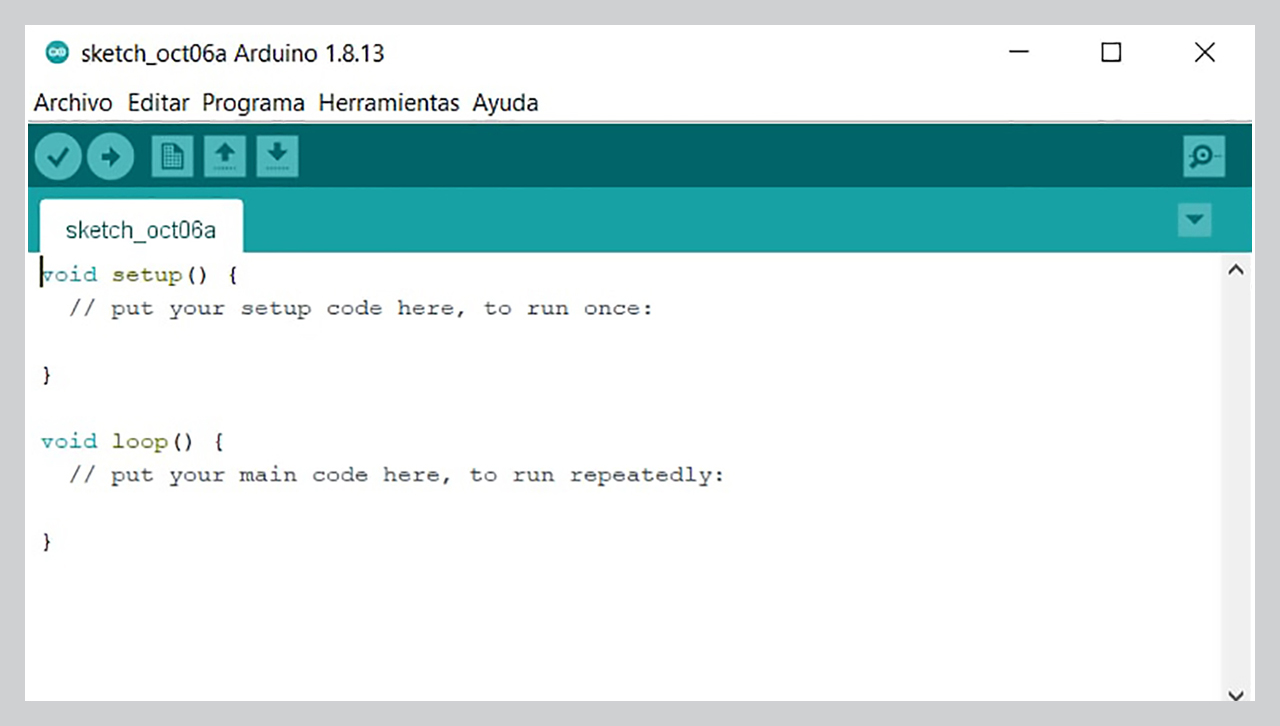
Task: Click the 'void setup() {' line
Action: 139,275
